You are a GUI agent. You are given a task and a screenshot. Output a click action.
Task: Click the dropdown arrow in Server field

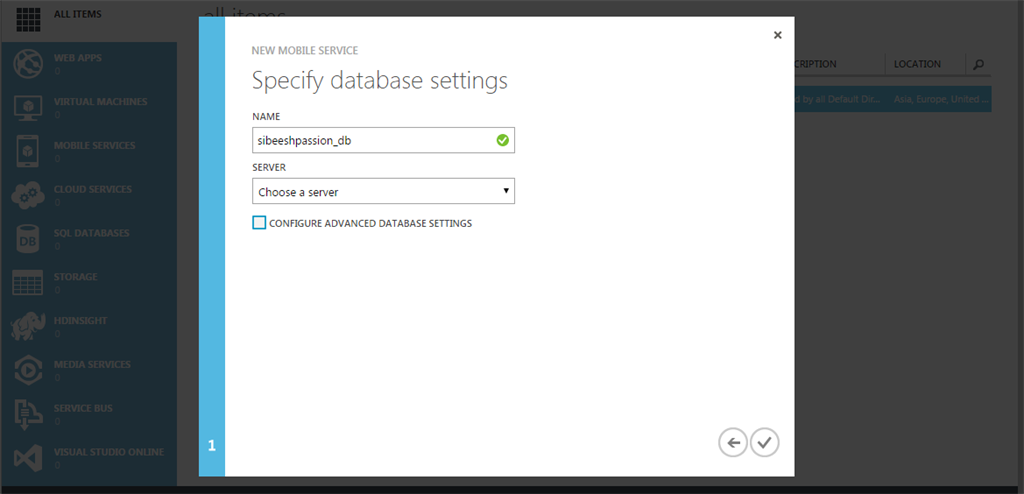506,191
